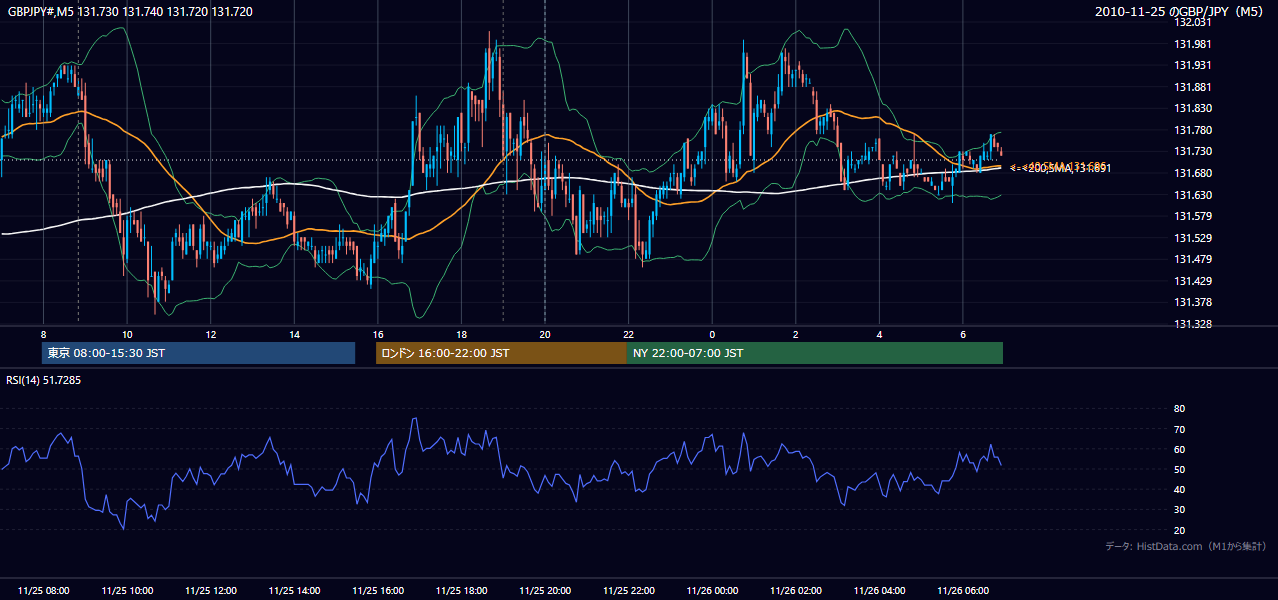Click the 11/25 14:00 date axis label
The height and width of the screenshot is (600, 1278).
(294, 590)
